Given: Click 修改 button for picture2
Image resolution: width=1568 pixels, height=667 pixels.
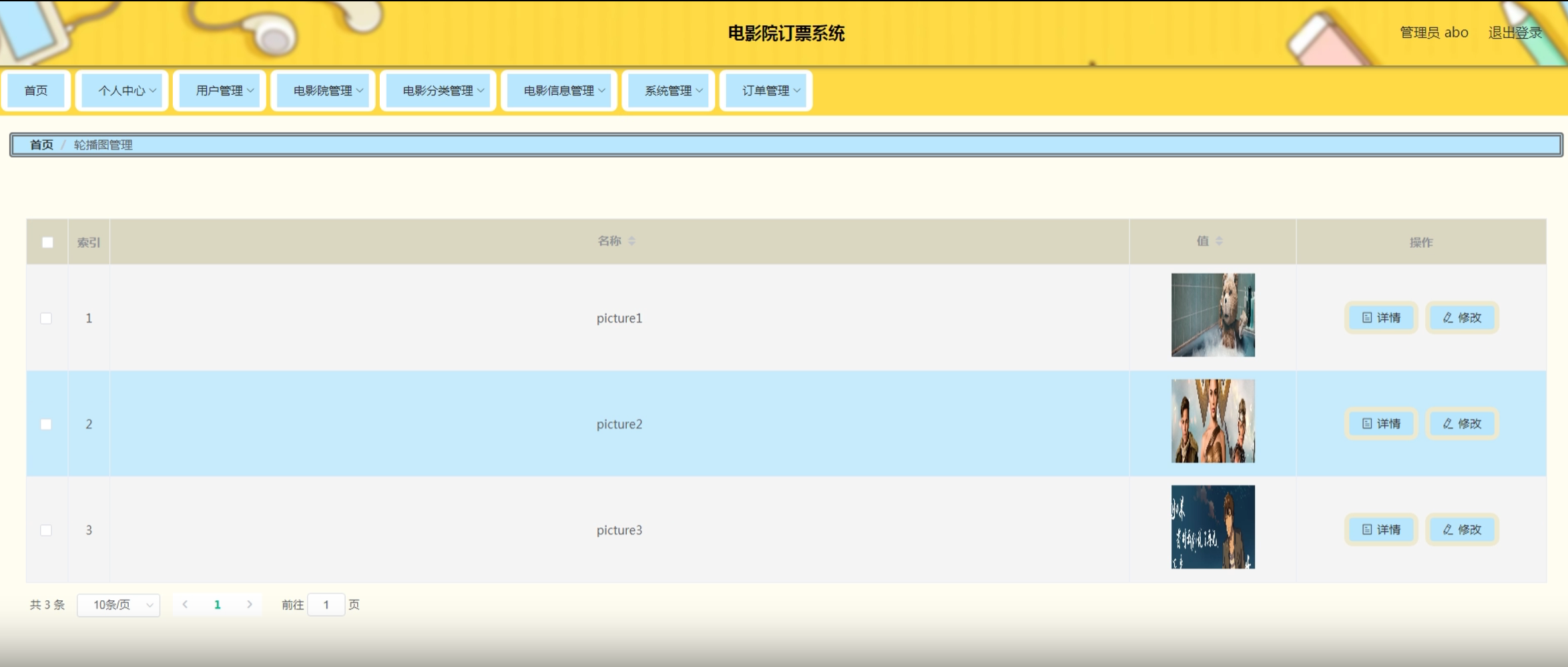Looking at the screenshot, I should [x=1462, y=424].
